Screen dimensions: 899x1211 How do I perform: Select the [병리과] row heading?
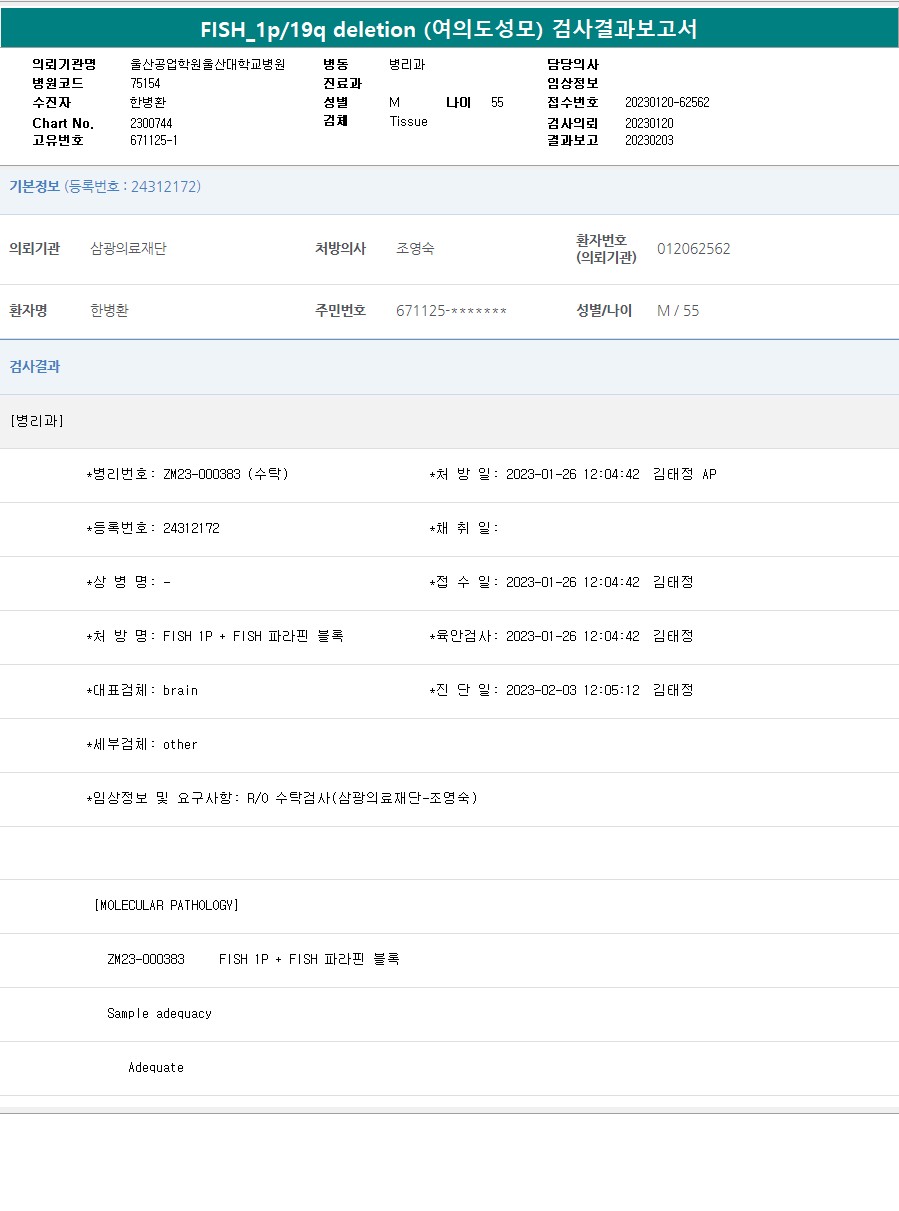(x=36, y=421)
